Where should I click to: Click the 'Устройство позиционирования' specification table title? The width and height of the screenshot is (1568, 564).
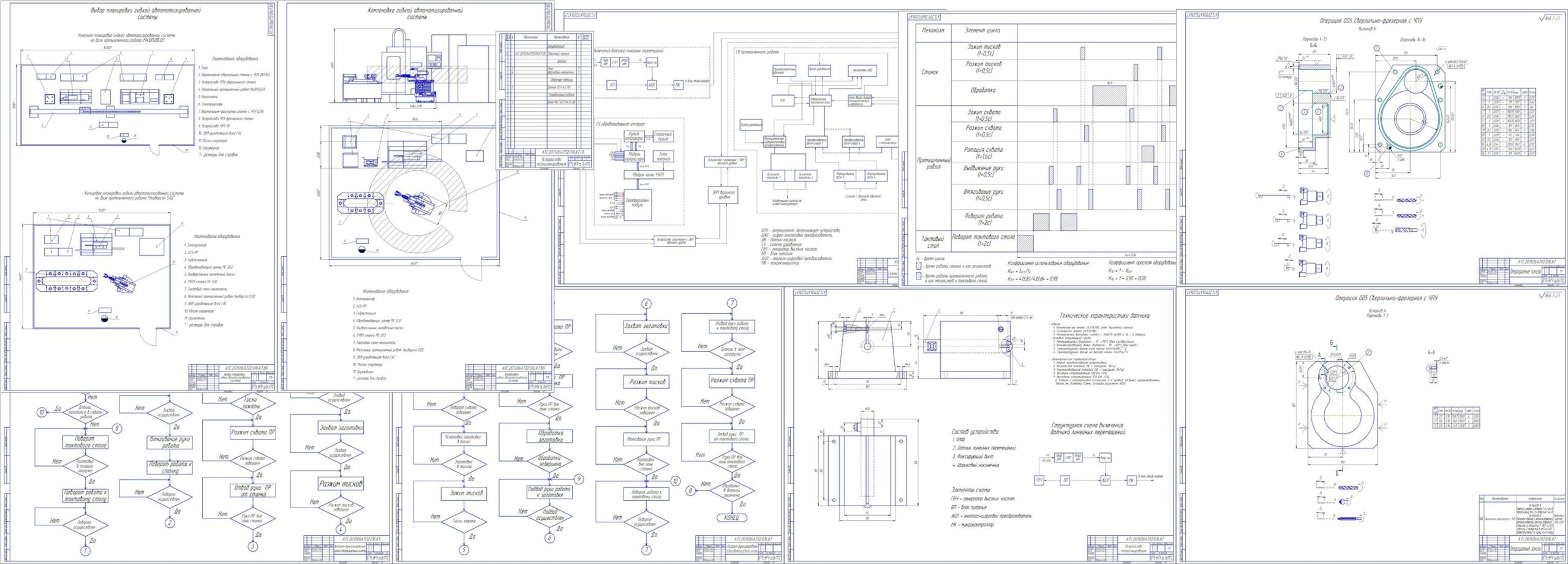click(552, 162)
